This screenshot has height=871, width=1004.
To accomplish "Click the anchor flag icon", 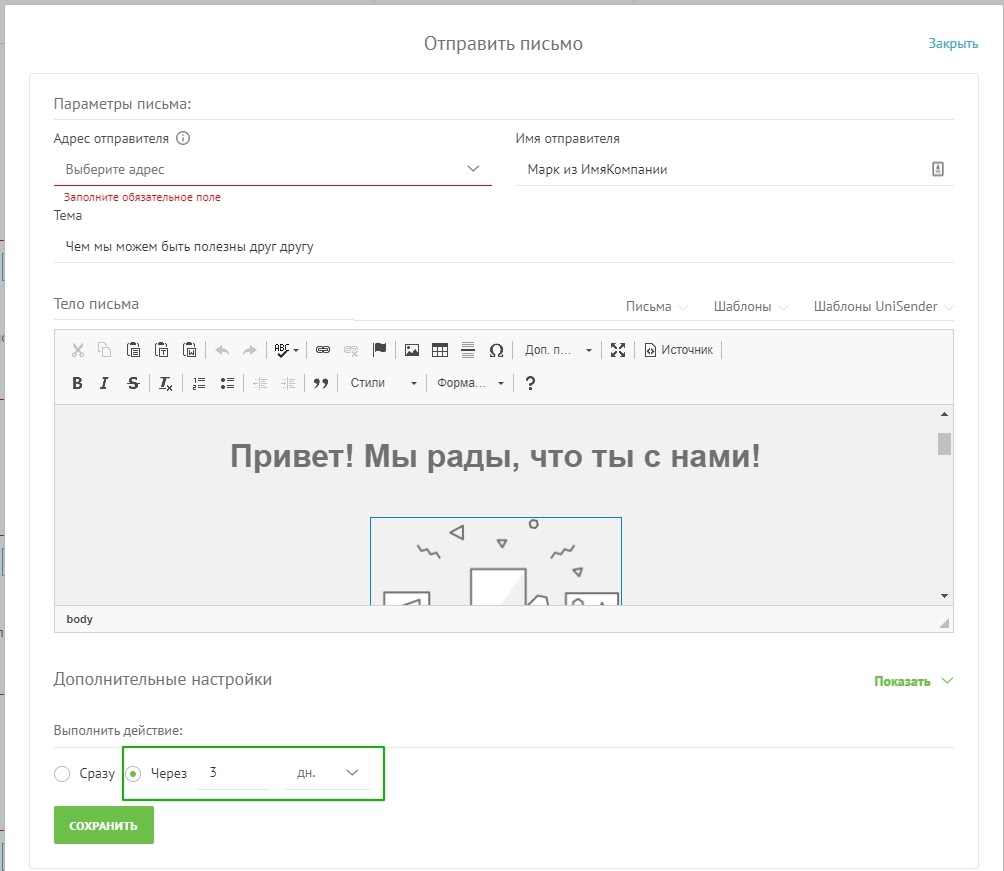I will click(379, 350).
